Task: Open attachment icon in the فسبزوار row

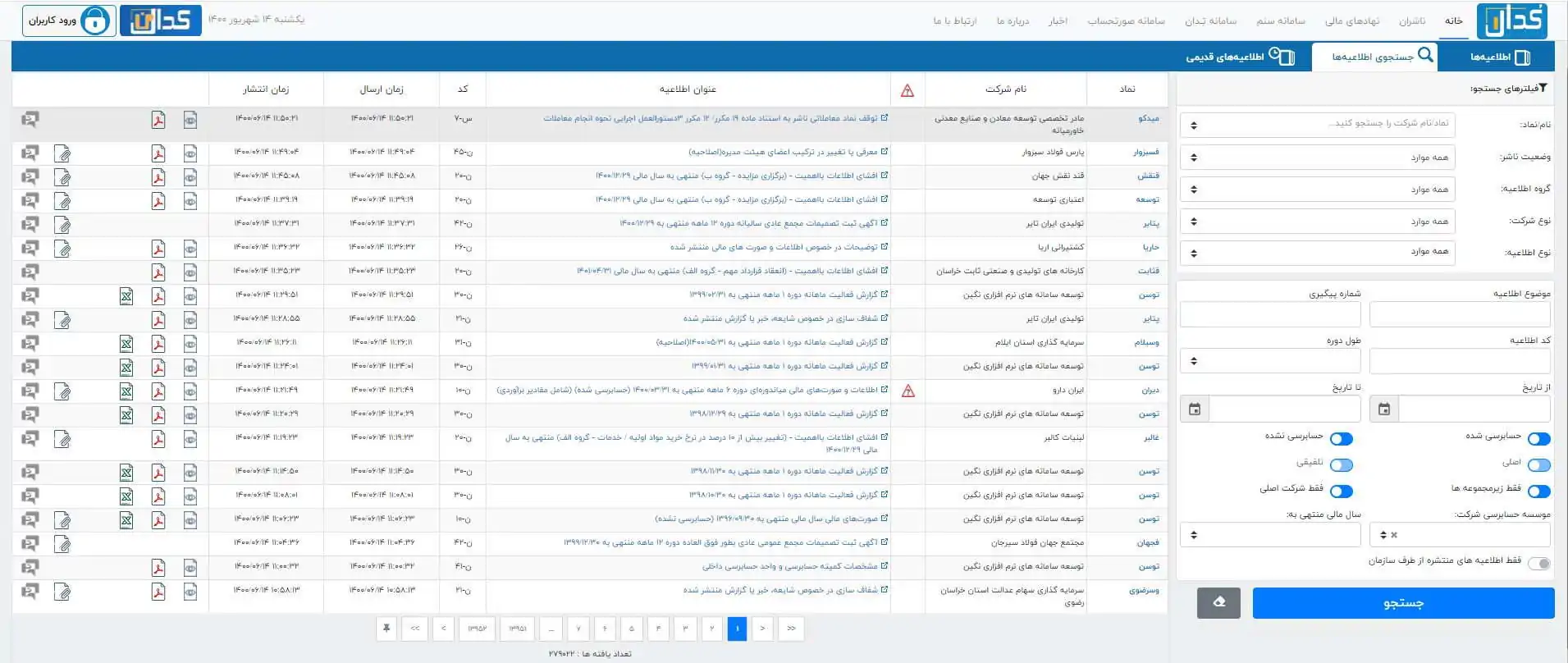Action: (x=62, y=153)
